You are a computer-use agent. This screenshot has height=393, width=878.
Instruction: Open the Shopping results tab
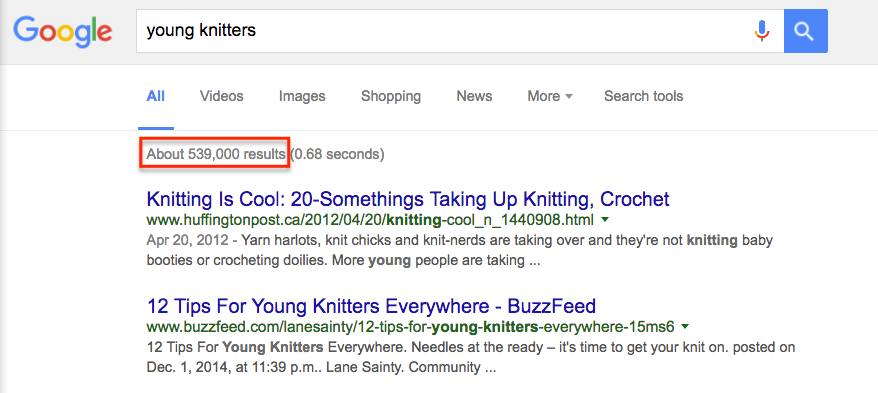391,96
